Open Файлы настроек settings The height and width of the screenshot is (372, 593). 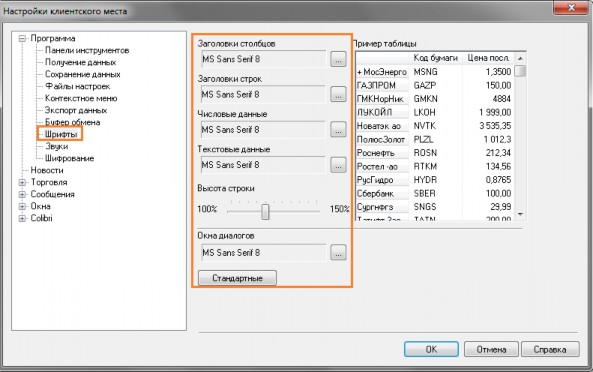(x=78, y=87)
